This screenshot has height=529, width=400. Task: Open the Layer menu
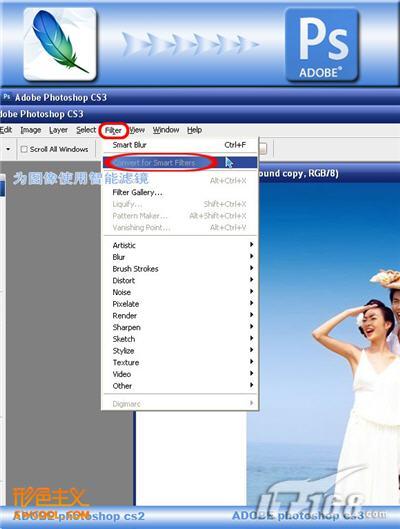(58, 130)
